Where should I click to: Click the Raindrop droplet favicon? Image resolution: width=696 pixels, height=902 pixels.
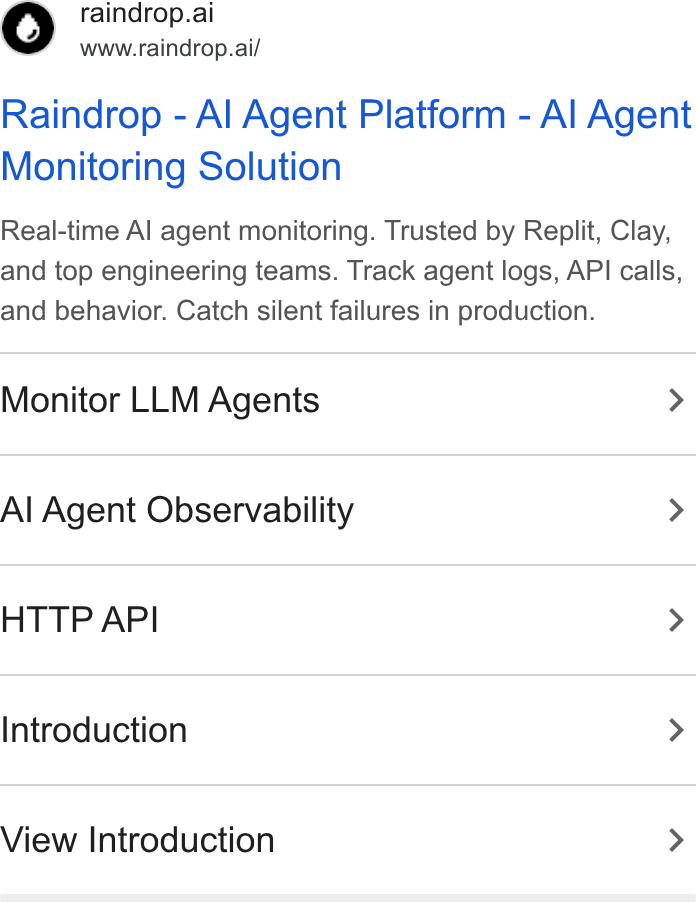[x=28, y=28]
